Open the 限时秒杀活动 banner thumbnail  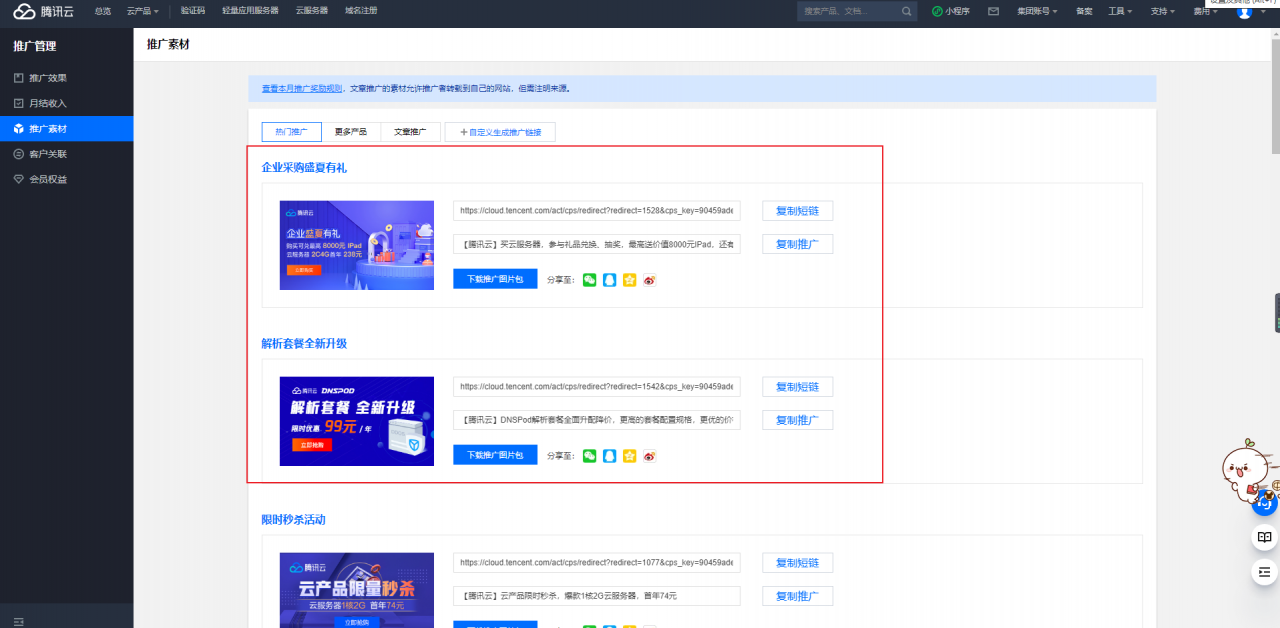pos(357,590)
